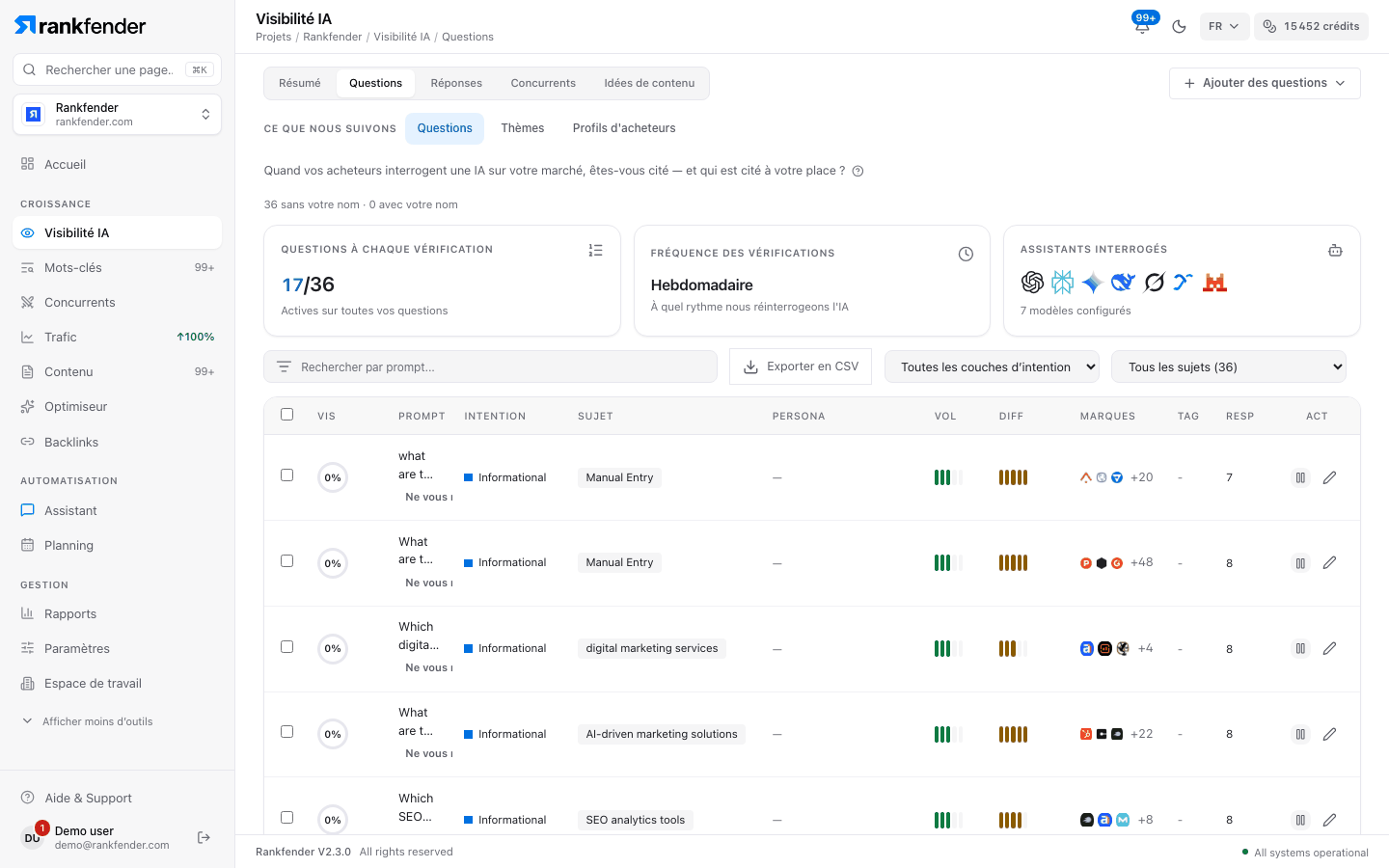
Task: Edit the AI-driven marketing solutions row with pencil
Action: [1329, 734]
